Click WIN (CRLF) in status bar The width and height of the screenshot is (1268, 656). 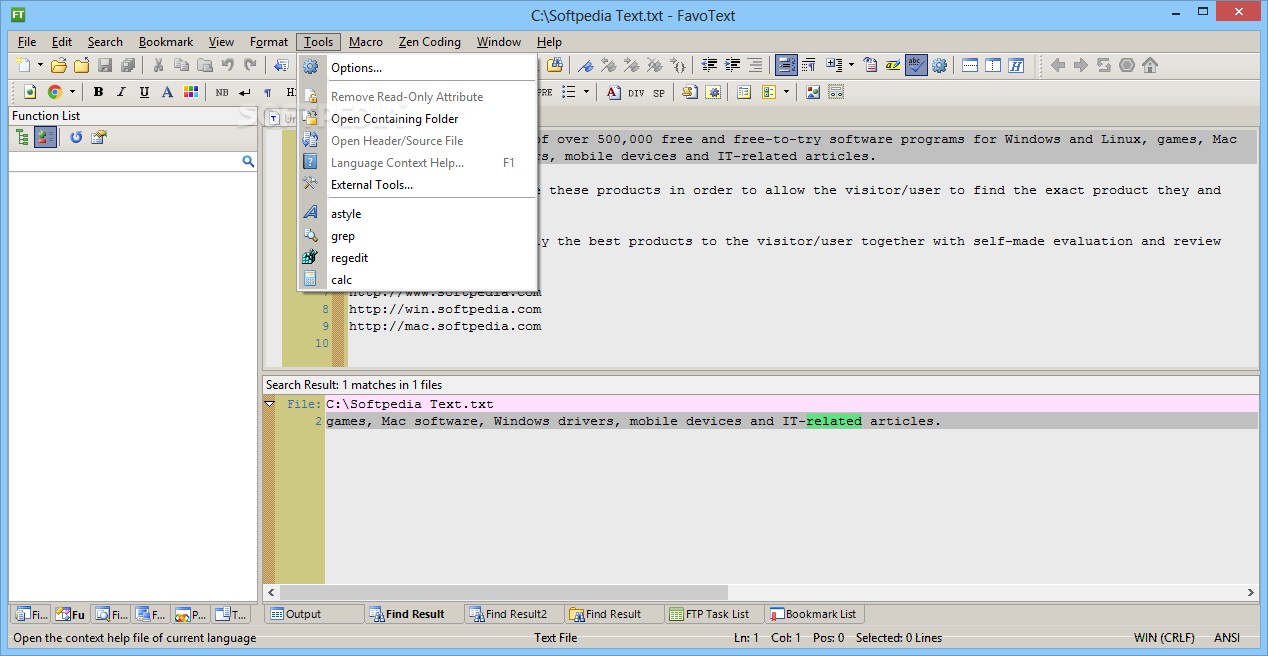click(x=1164, y=638)
